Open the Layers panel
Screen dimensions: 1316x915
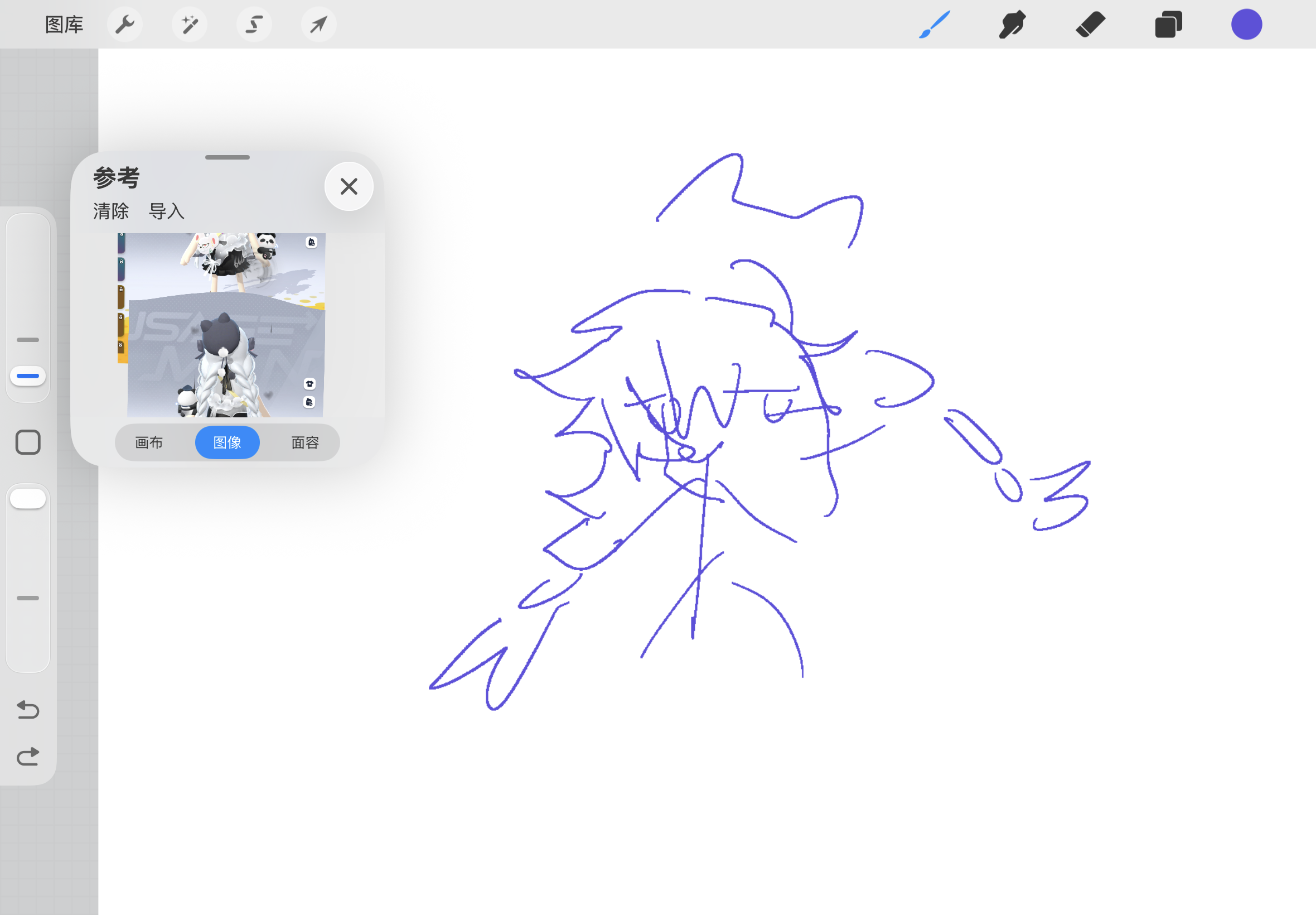pyautogui.click(x=1168, y=25)
